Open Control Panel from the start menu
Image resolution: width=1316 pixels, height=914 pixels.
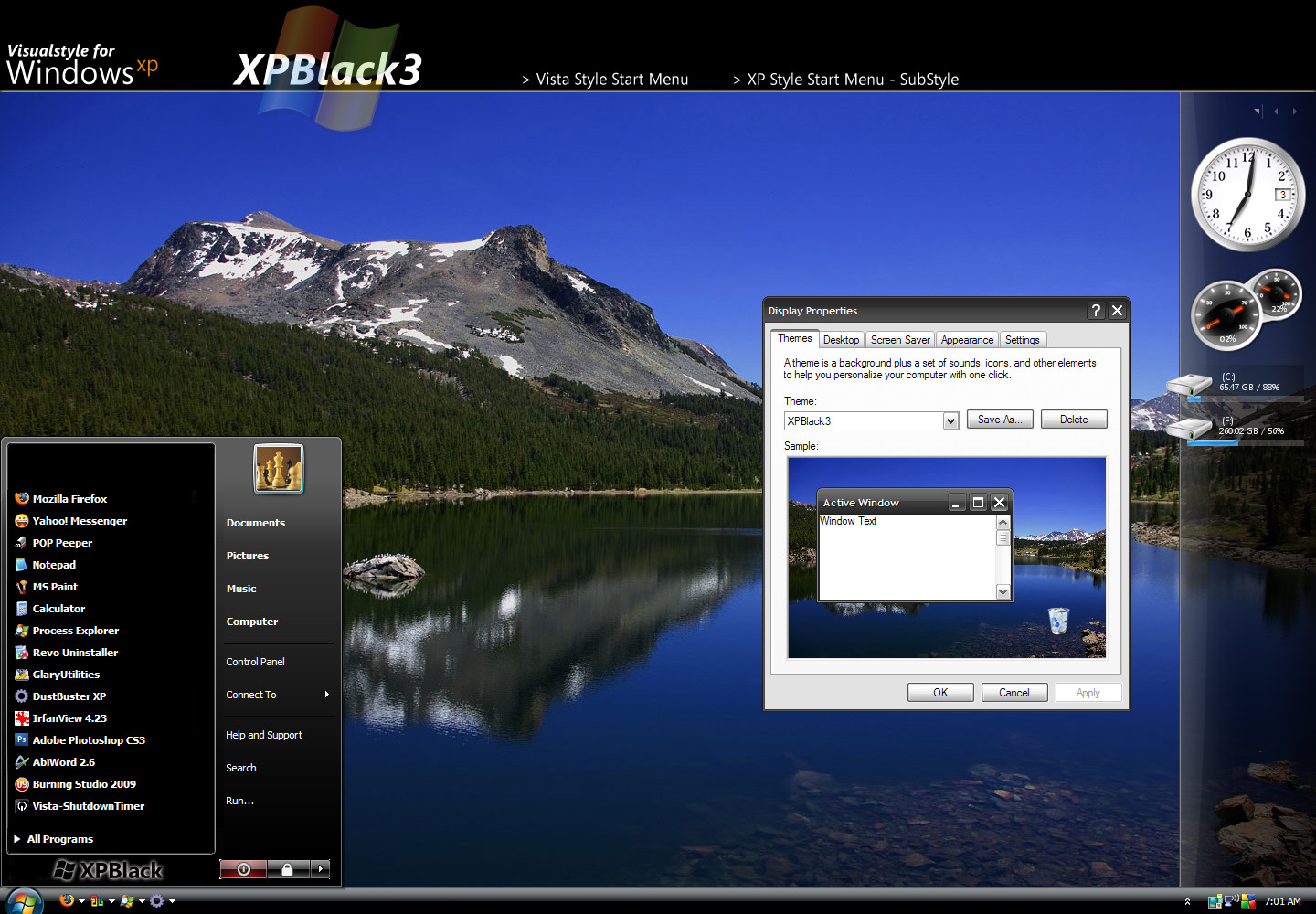(x=255, y=662)
